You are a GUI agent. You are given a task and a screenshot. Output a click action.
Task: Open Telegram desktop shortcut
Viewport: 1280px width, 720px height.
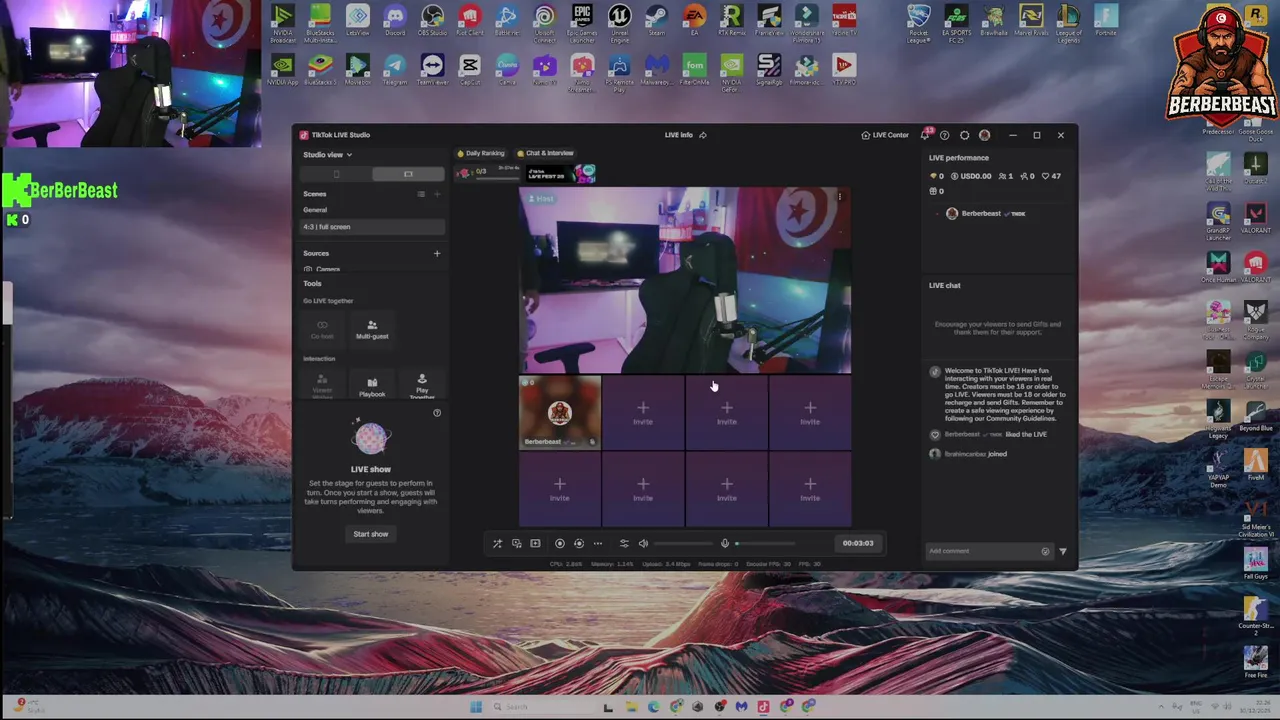(x=395, y=70)
